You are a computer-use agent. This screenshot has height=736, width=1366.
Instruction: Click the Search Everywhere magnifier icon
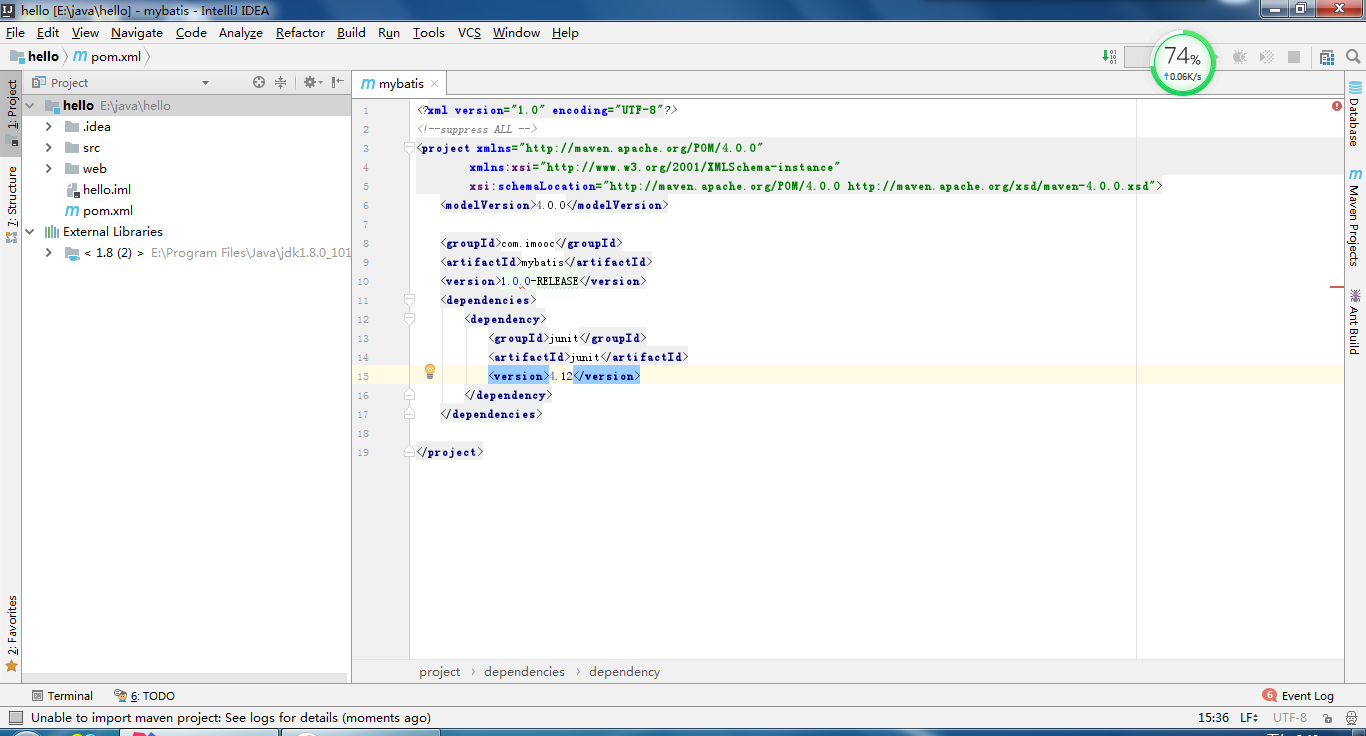(x=1353, y=57)
